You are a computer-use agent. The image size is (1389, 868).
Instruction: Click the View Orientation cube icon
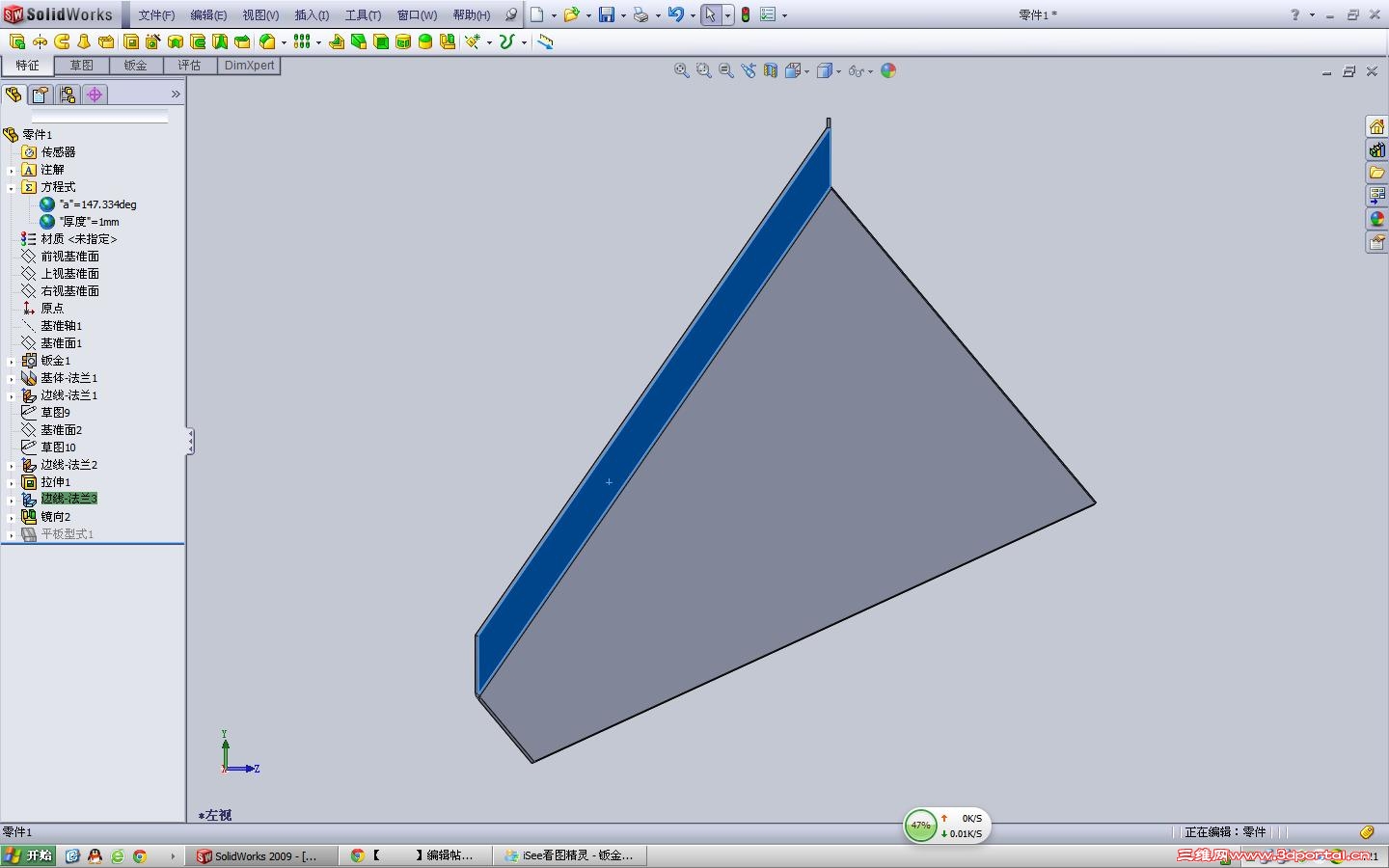[x=793, y=70]
